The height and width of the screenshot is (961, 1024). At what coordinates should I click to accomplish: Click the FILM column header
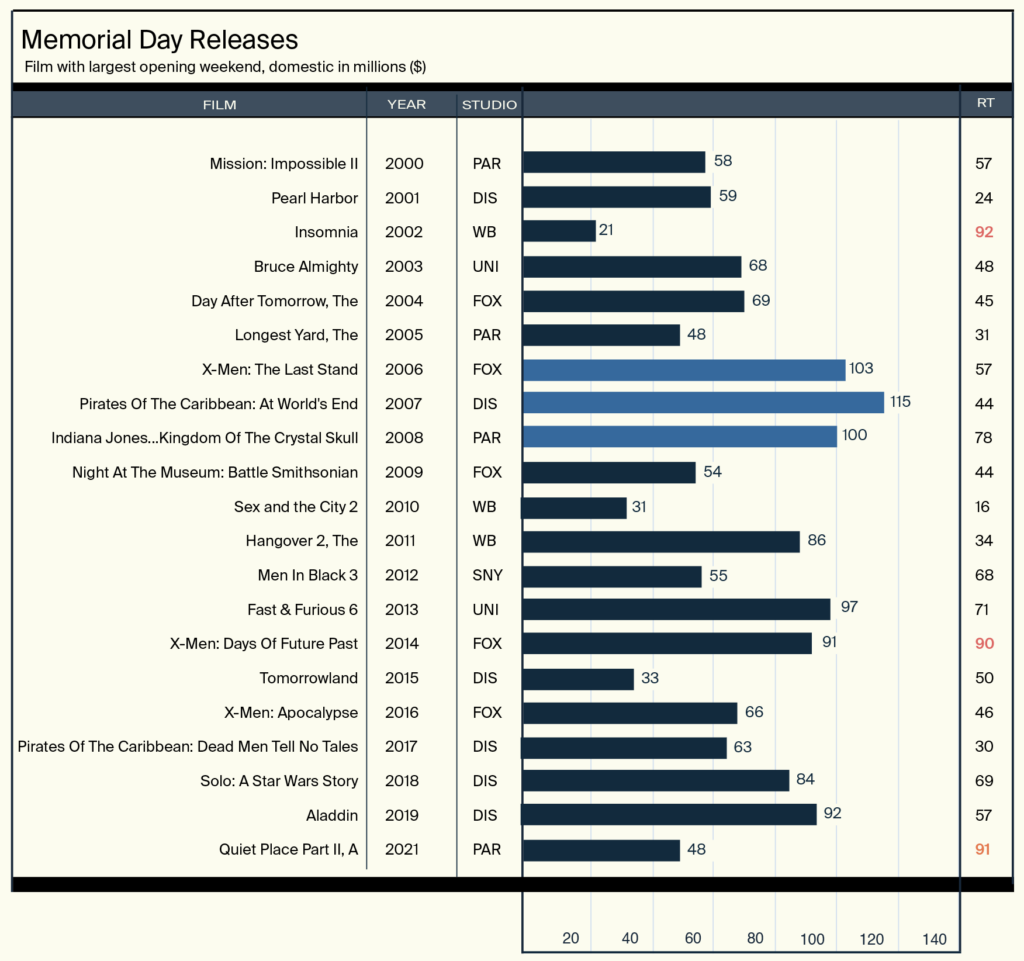pos(219,105)
